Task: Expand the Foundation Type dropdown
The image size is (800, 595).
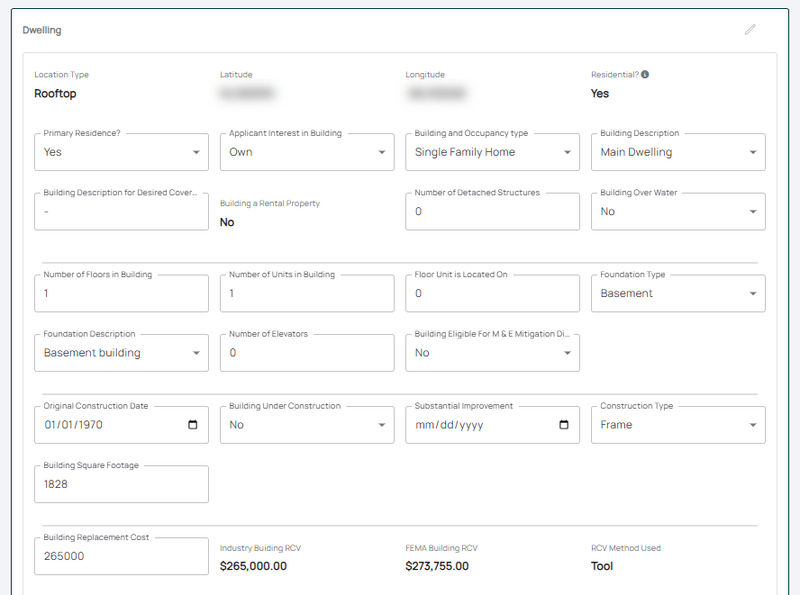Action: tap(755, 293)
